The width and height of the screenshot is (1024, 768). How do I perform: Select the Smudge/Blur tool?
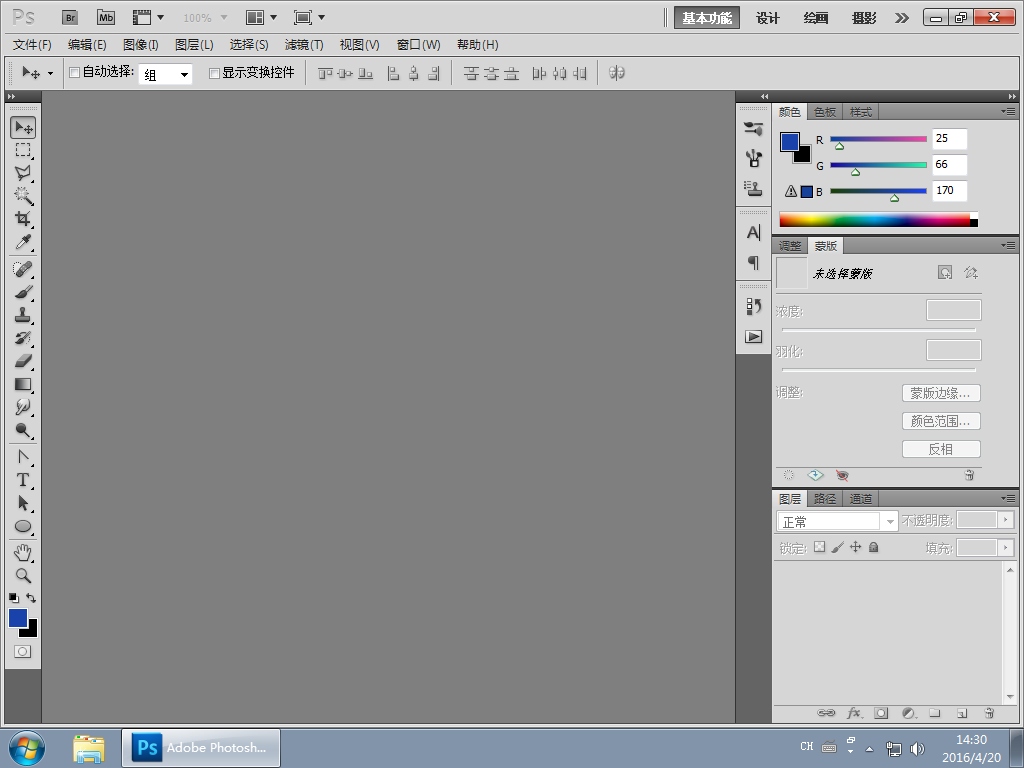(x=23, y=407)
